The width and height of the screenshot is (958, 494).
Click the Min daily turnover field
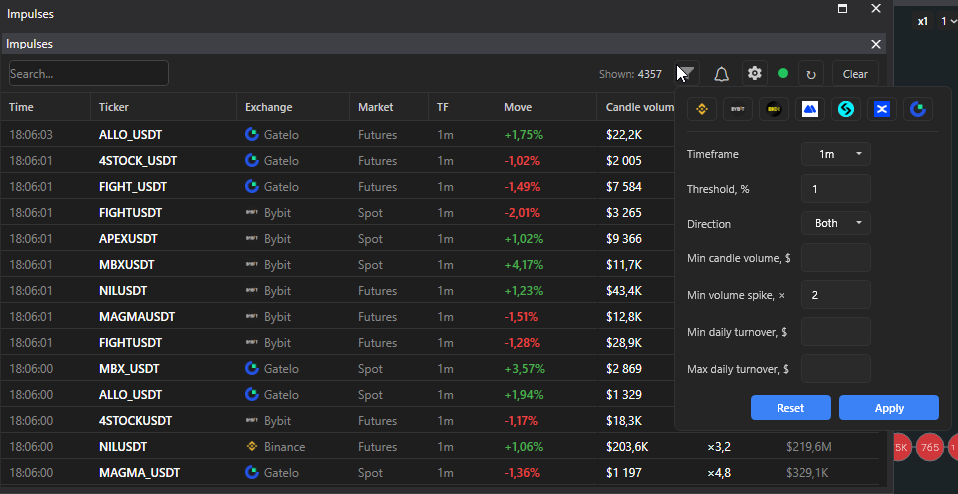[836, 332]
